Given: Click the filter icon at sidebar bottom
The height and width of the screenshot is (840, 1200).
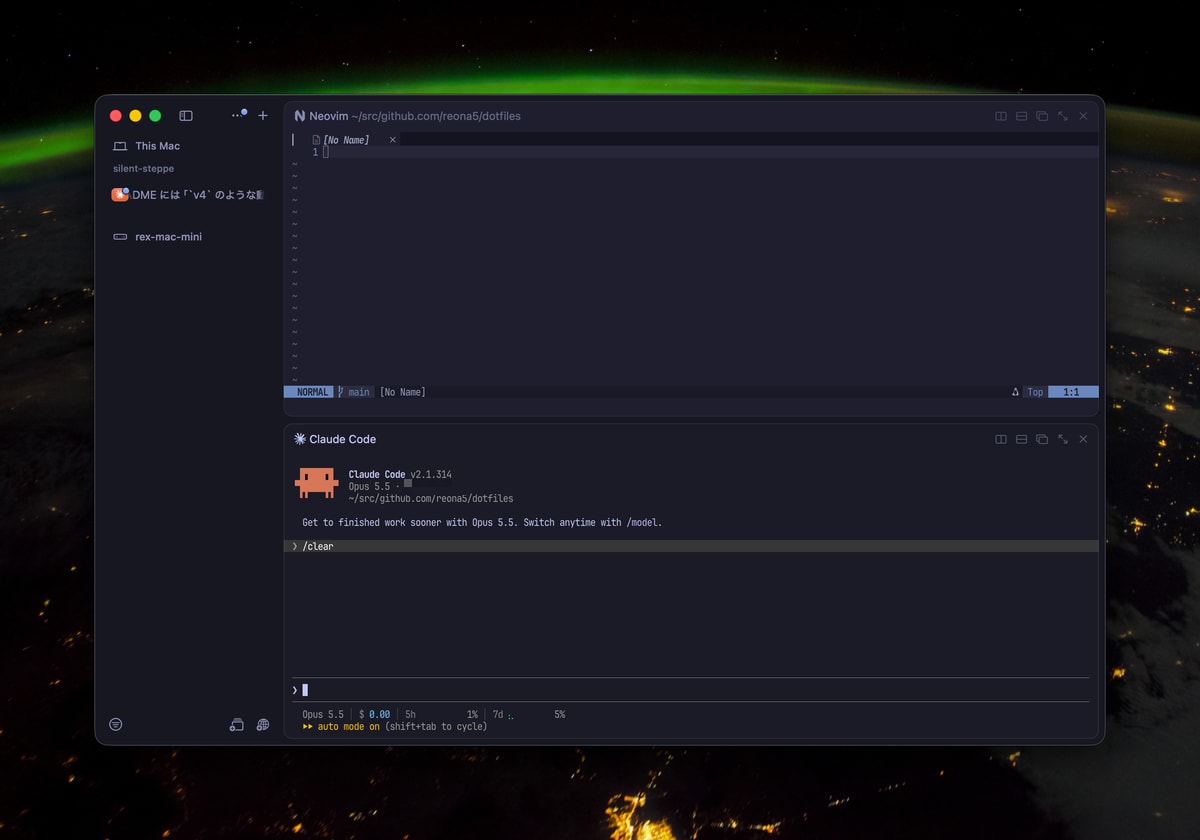Looking at the screenshot, I should pos(116,725).
